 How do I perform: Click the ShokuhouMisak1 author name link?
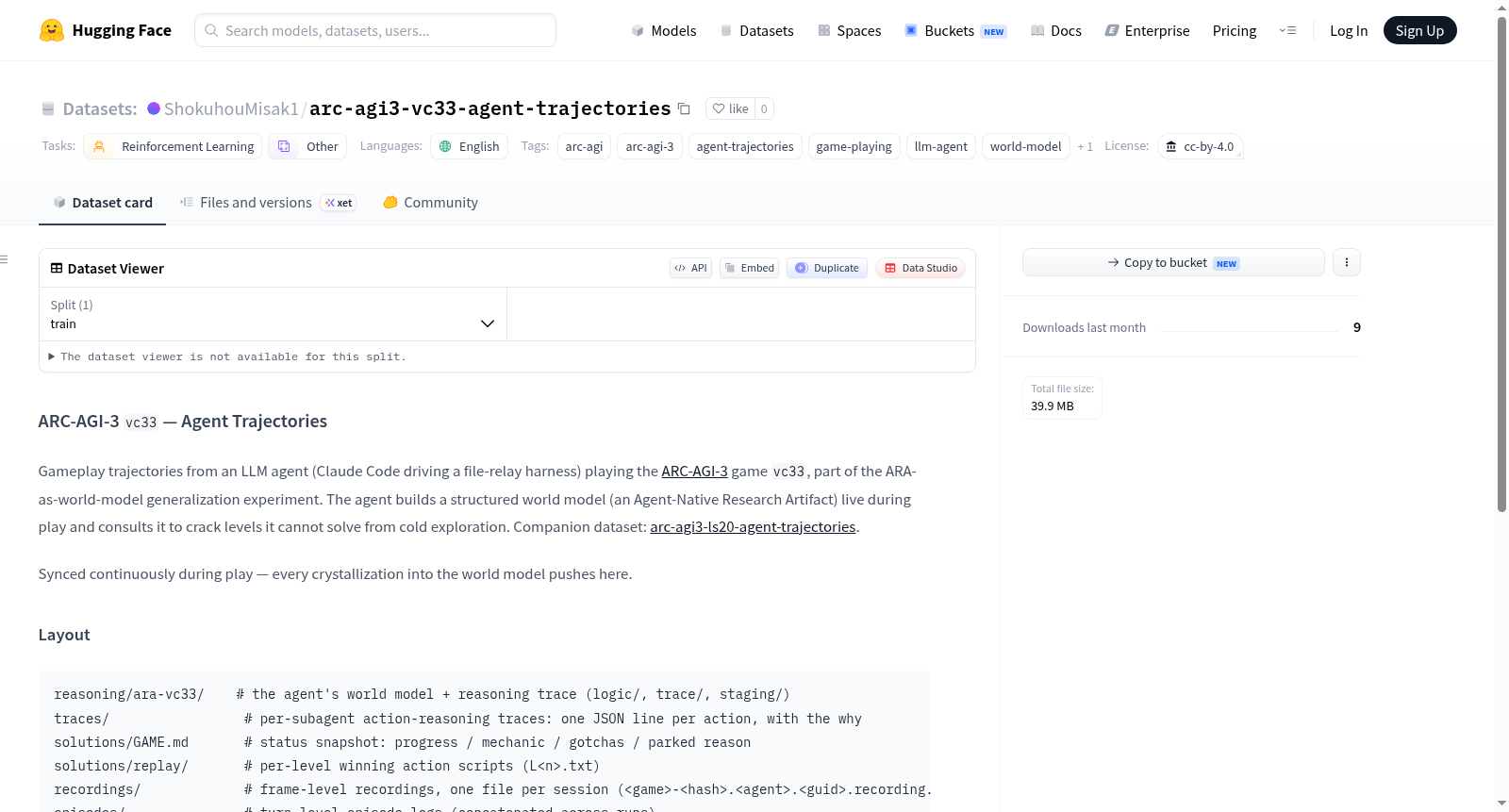tap(231, 108)
